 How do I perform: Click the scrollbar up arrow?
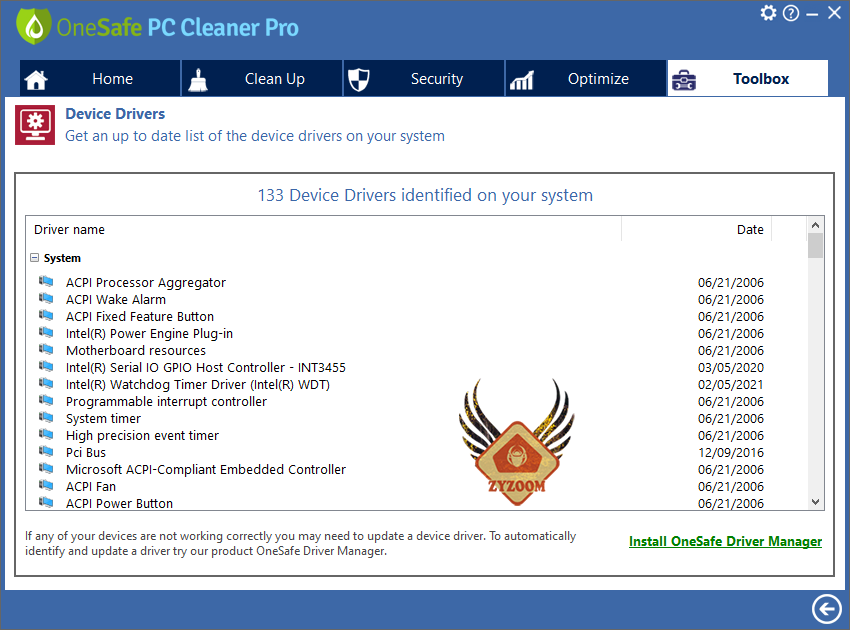click(815, 224)
